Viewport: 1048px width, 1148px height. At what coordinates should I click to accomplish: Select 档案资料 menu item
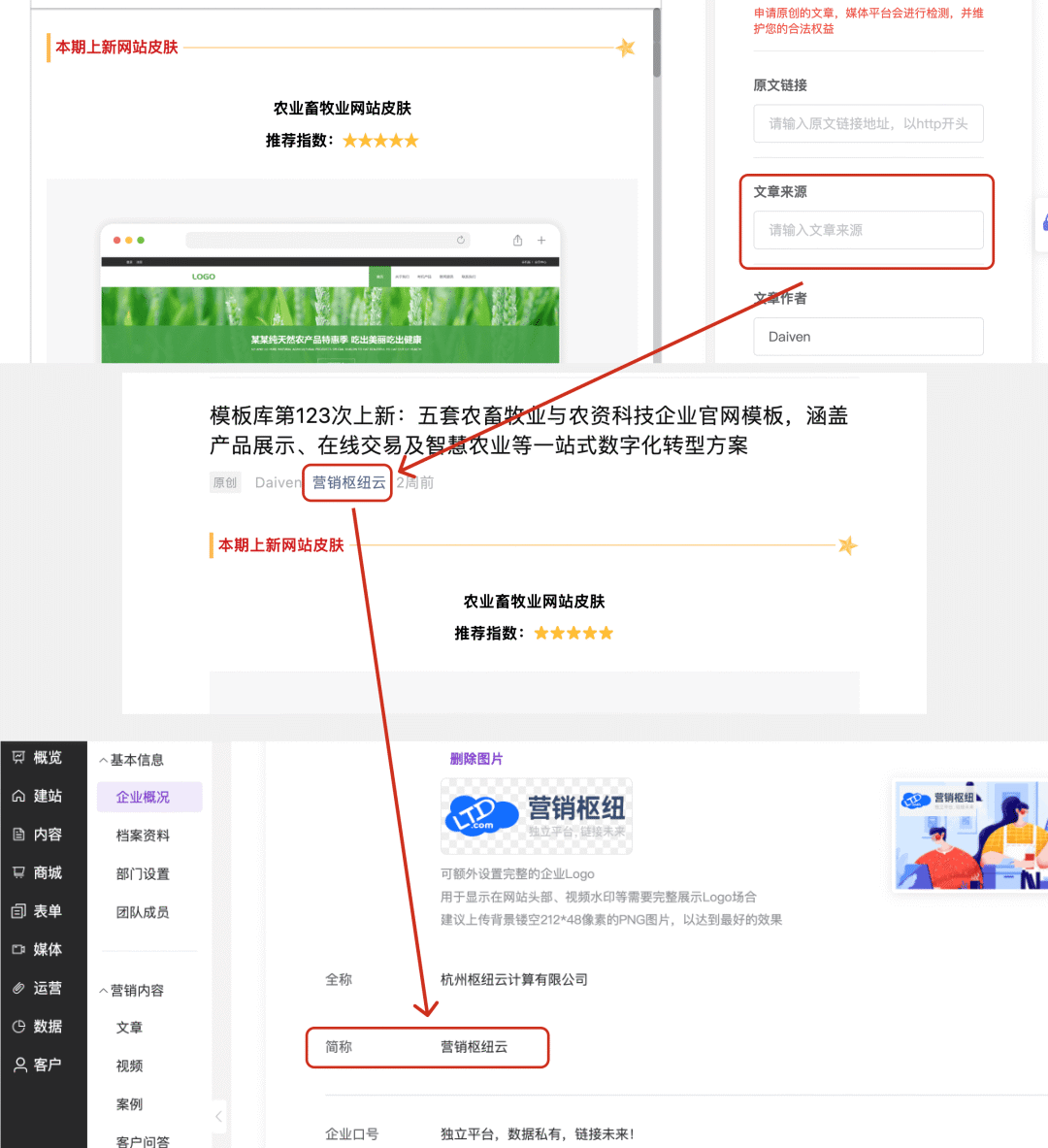click(x=143, y=836)
